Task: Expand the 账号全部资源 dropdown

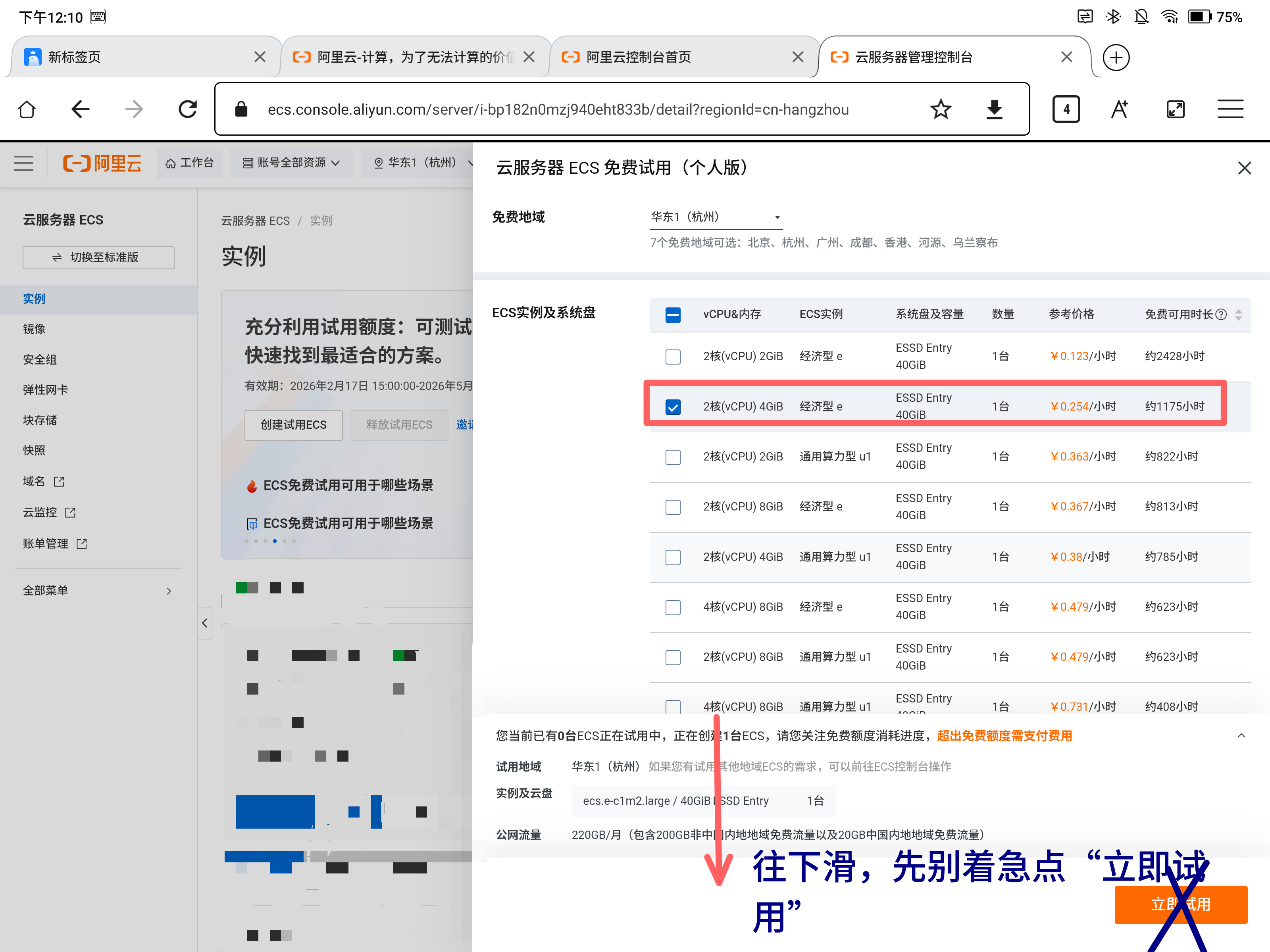Action: point(291,163)
